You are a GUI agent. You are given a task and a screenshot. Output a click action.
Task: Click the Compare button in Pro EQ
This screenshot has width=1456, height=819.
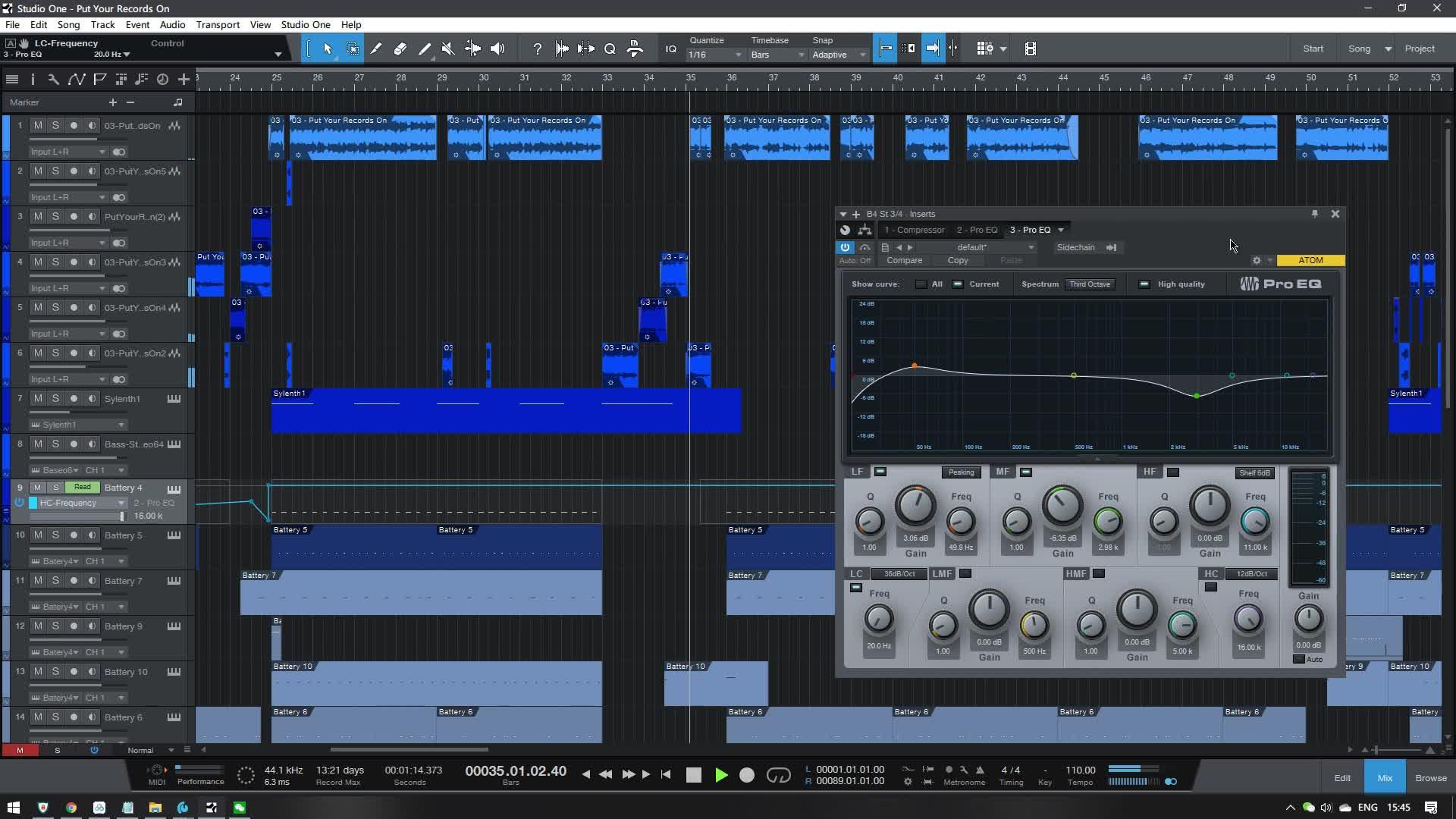click(x=904, y=260)
